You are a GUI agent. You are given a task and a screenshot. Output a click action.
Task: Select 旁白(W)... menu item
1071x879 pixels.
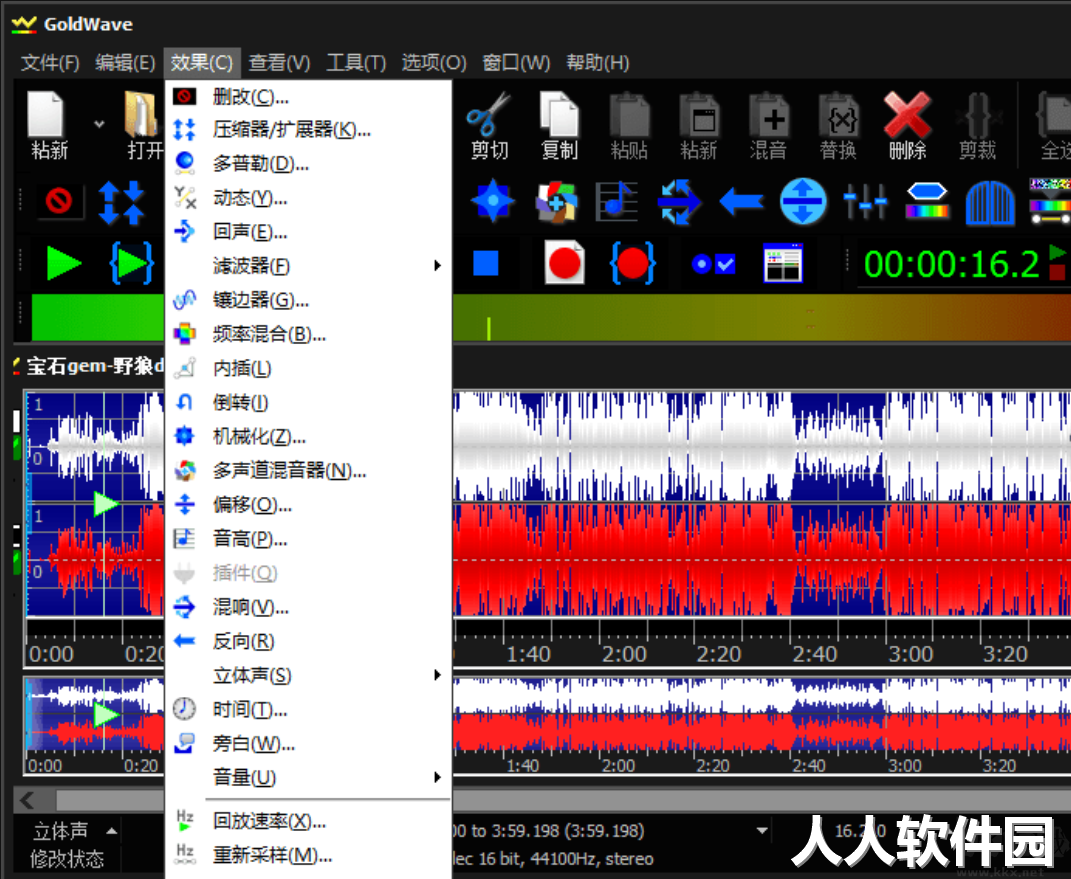tap(308, 743)
